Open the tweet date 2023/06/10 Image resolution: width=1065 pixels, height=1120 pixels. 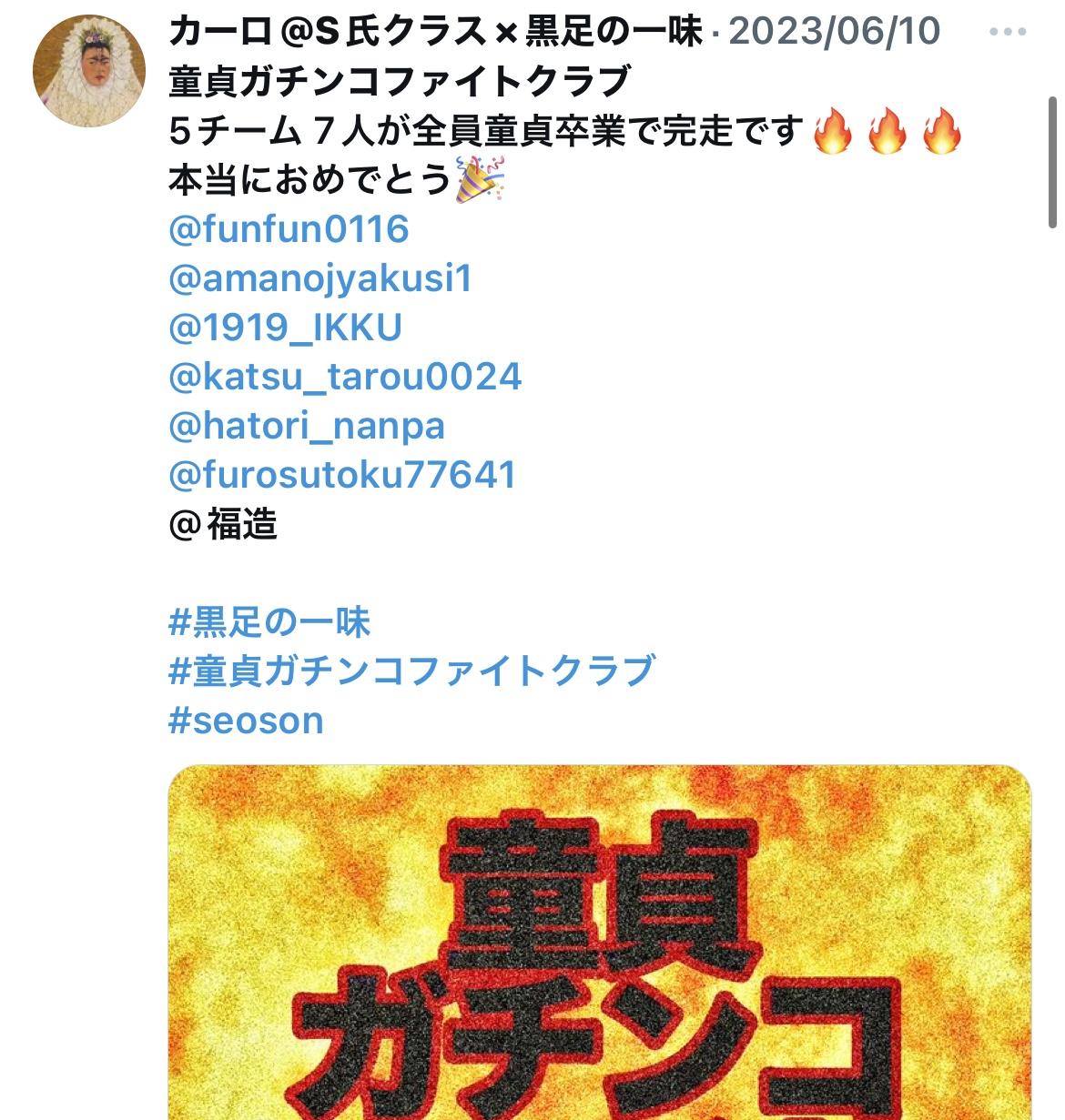coord(835,32)
